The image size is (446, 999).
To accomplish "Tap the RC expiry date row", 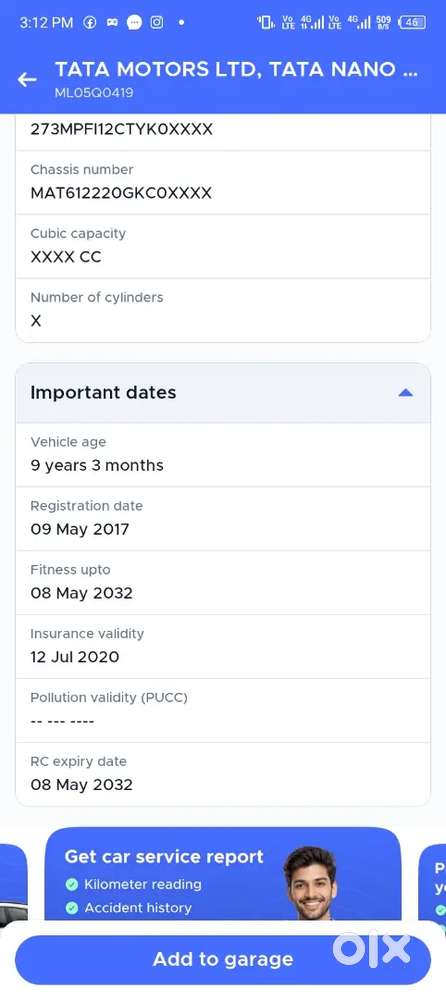I will pyautogui.click(x=223, y=773).
